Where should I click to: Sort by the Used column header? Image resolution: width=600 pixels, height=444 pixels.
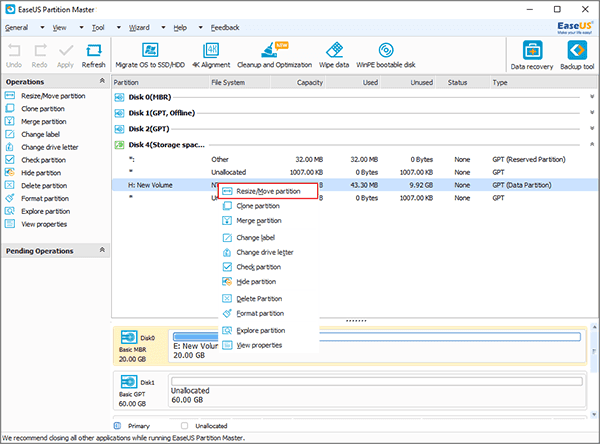click(x=353, y=82)
